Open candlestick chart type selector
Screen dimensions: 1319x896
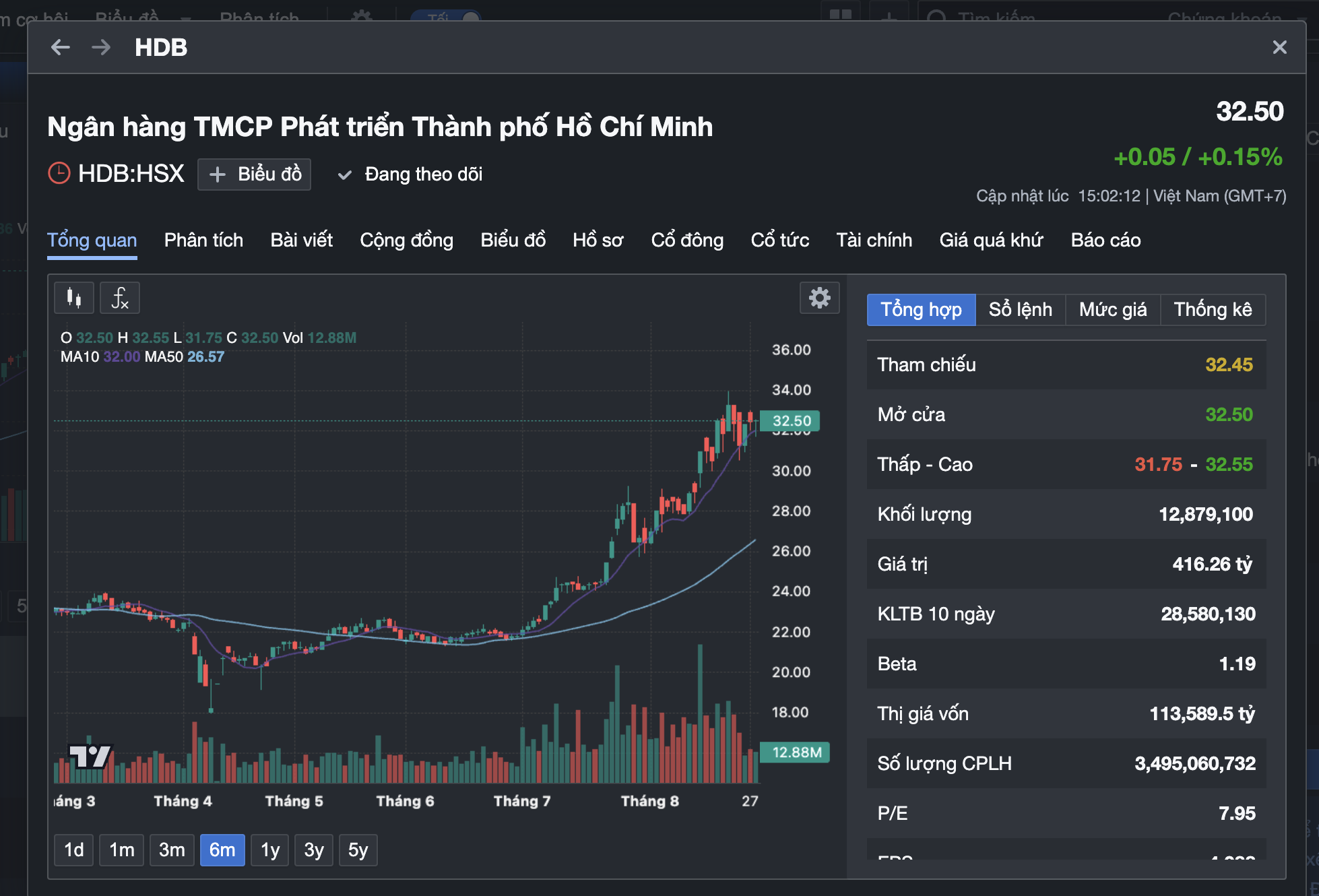point(74,298)
